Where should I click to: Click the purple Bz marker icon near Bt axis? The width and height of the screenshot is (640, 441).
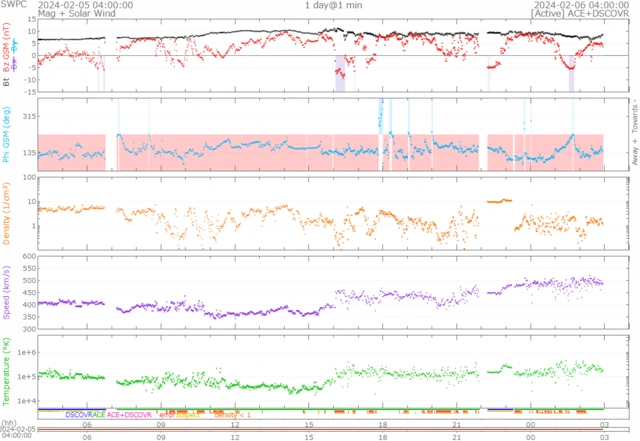[15, 63]
